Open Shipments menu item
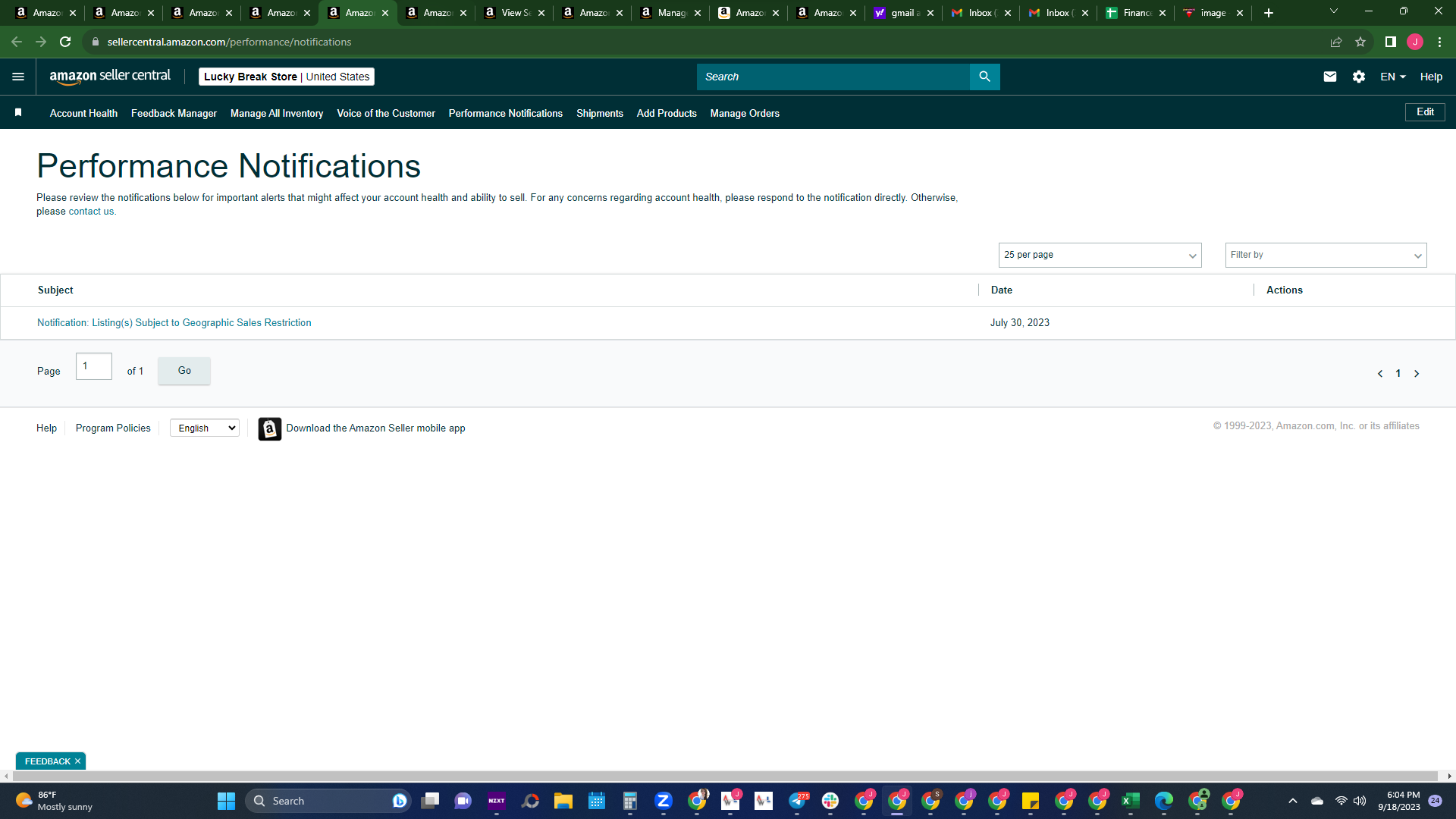The image size is (1456, 819). coord(600,113)
